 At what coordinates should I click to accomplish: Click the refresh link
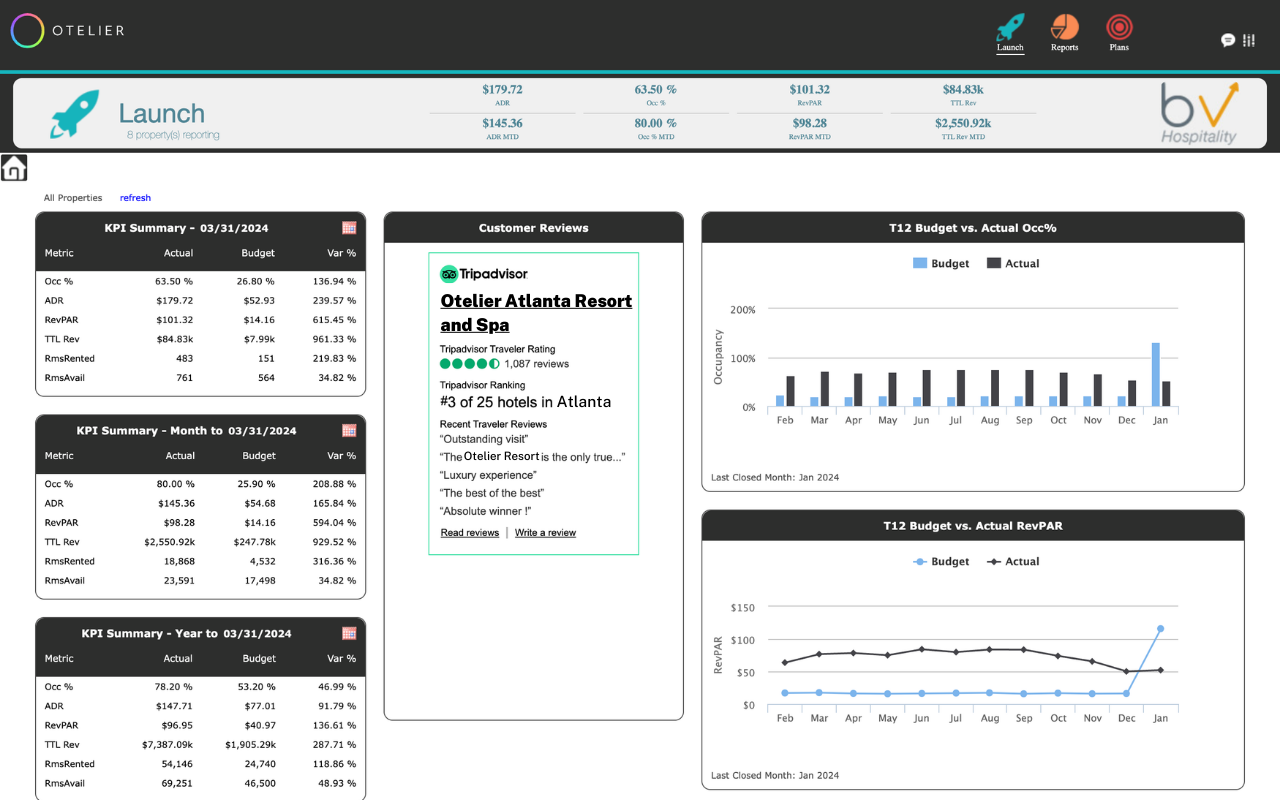135,198
